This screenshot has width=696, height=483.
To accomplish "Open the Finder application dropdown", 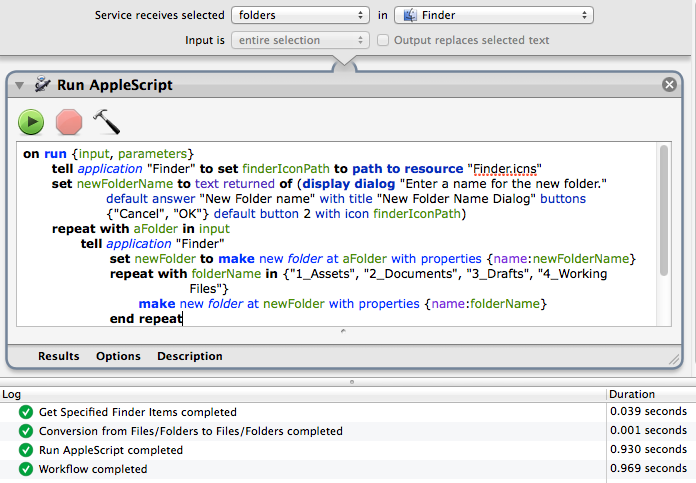I will 494,15.
